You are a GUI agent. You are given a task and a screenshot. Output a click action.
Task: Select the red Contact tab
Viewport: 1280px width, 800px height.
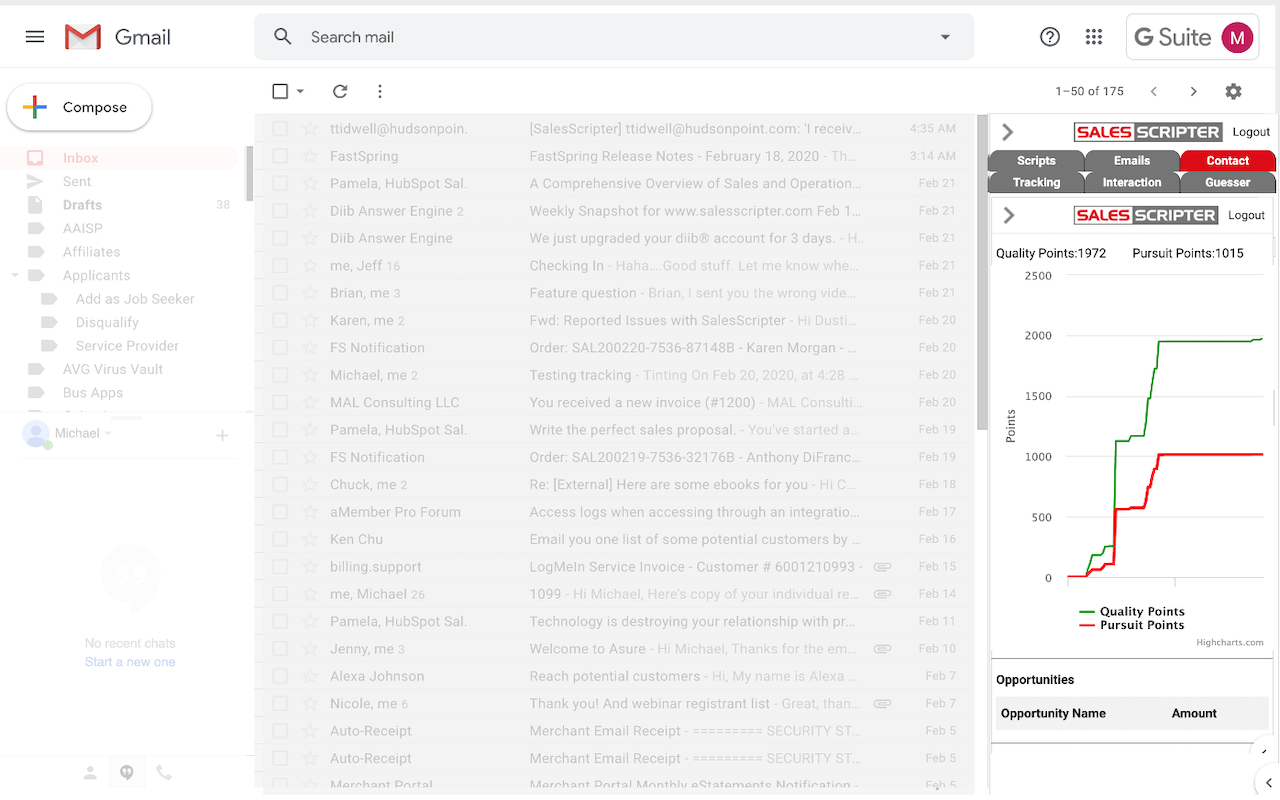tap(1228, 160)
